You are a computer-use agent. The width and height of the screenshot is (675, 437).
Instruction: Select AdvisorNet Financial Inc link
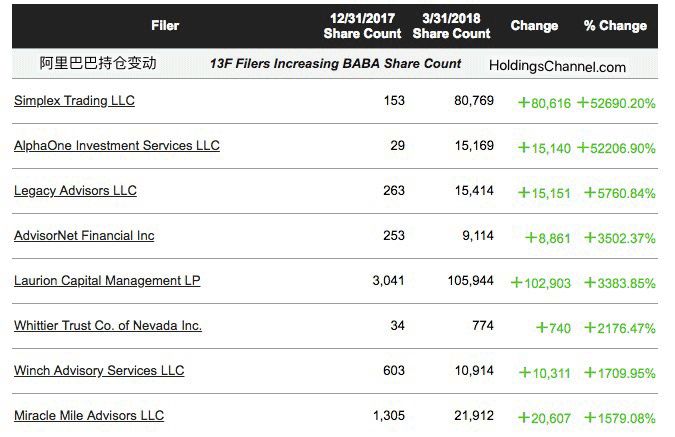point(84,236)
